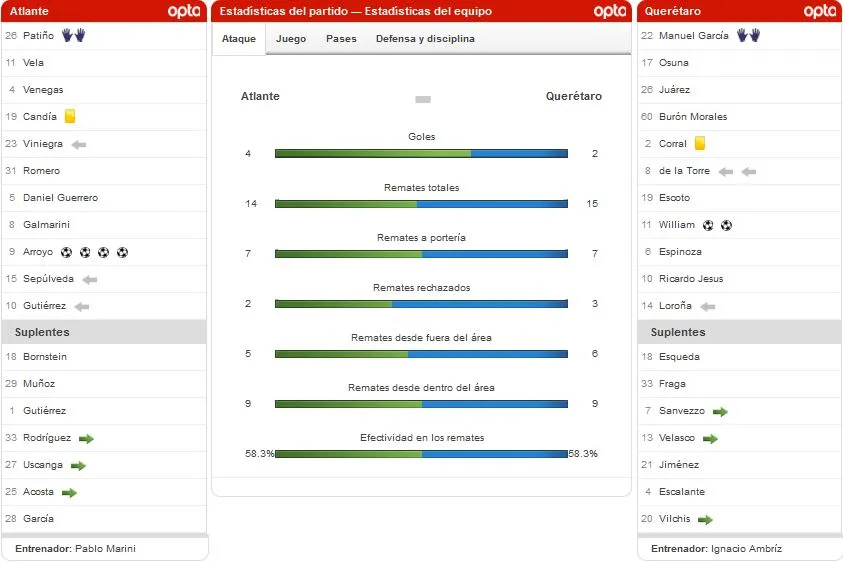Screen dimensions: 843x562
Task: Select the Ataque tab
Action: click(x=239, y=39)
